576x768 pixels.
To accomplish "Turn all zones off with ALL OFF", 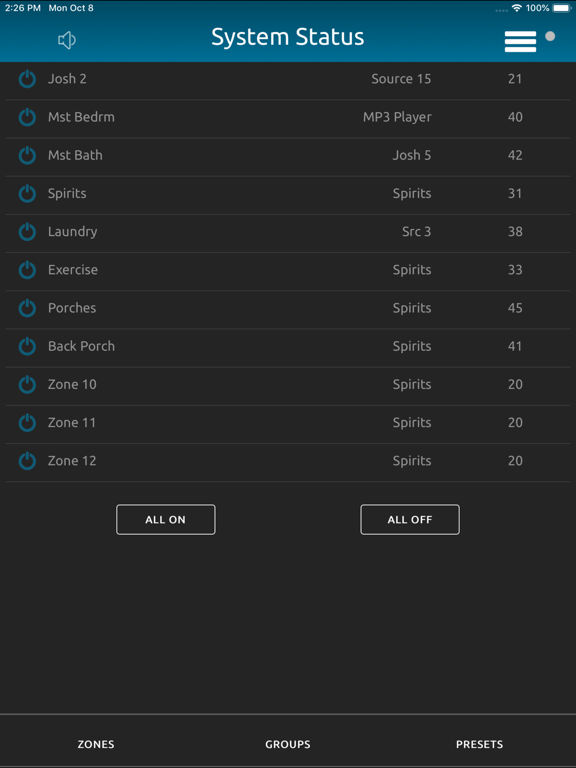I will 410,520.
